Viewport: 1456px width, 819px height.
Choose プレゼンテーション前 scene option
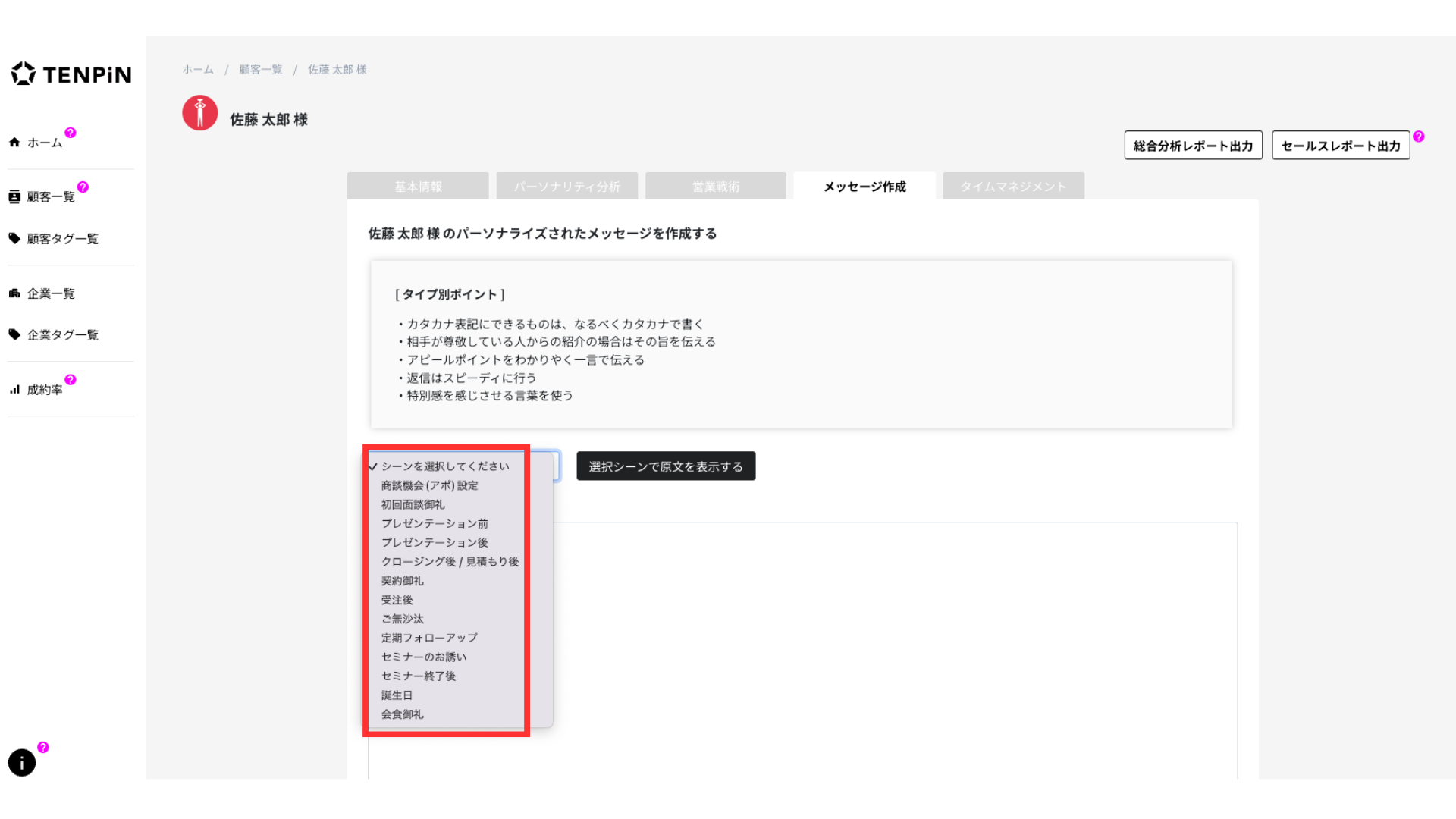coord(435,523)
